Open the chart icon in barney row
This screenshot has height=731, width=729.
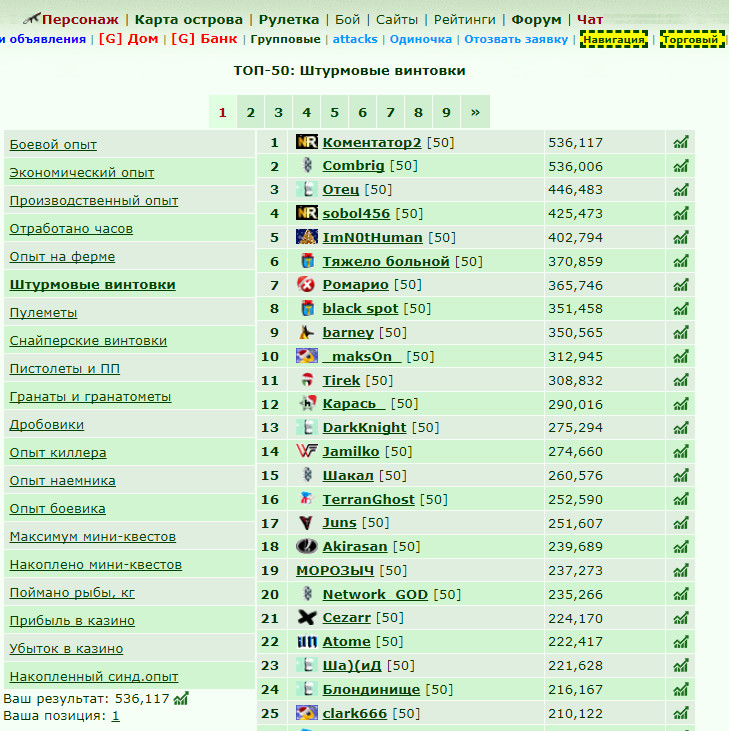click(x=681, y=332)
